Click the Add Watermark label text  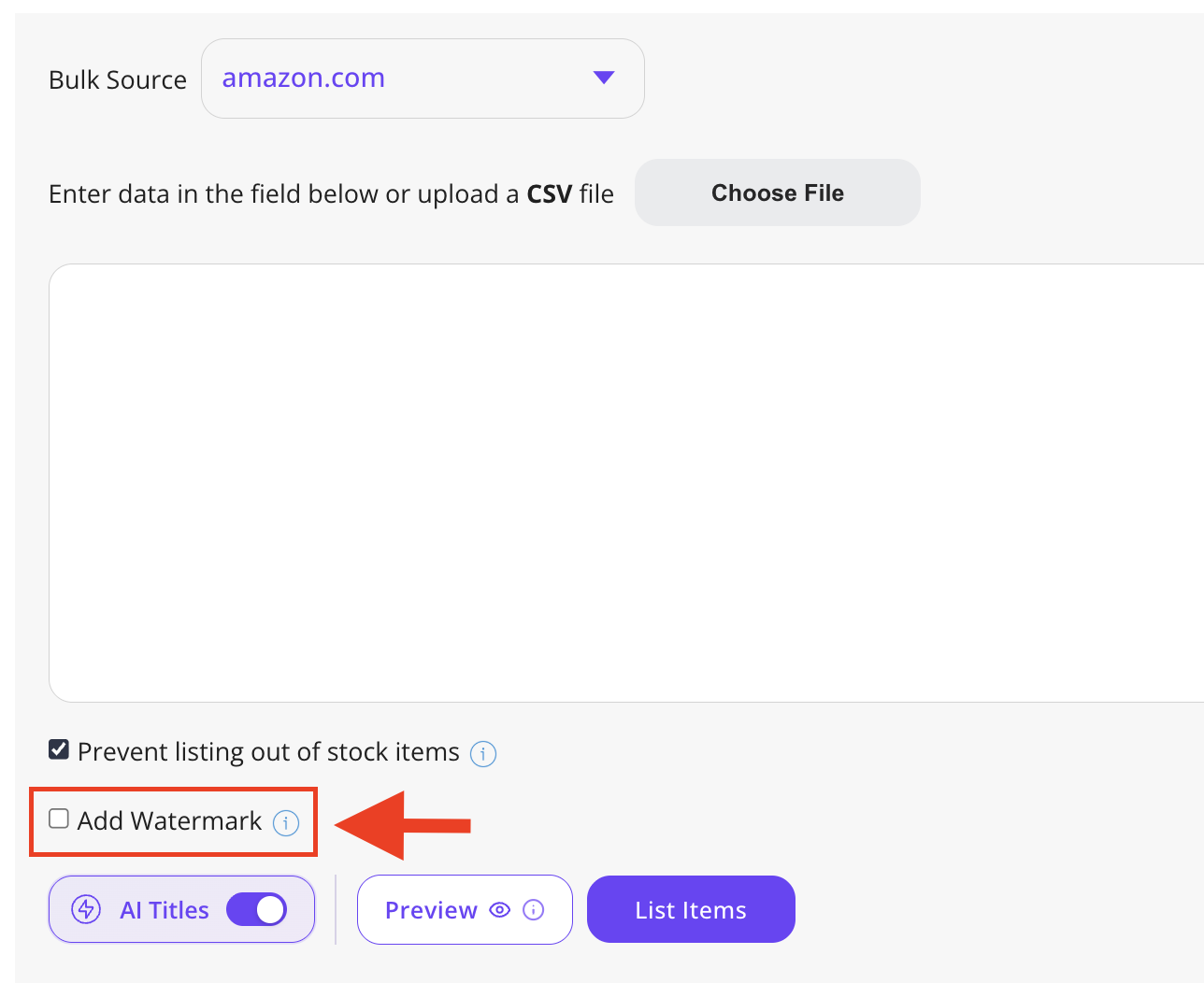click(x=170, y=820)
